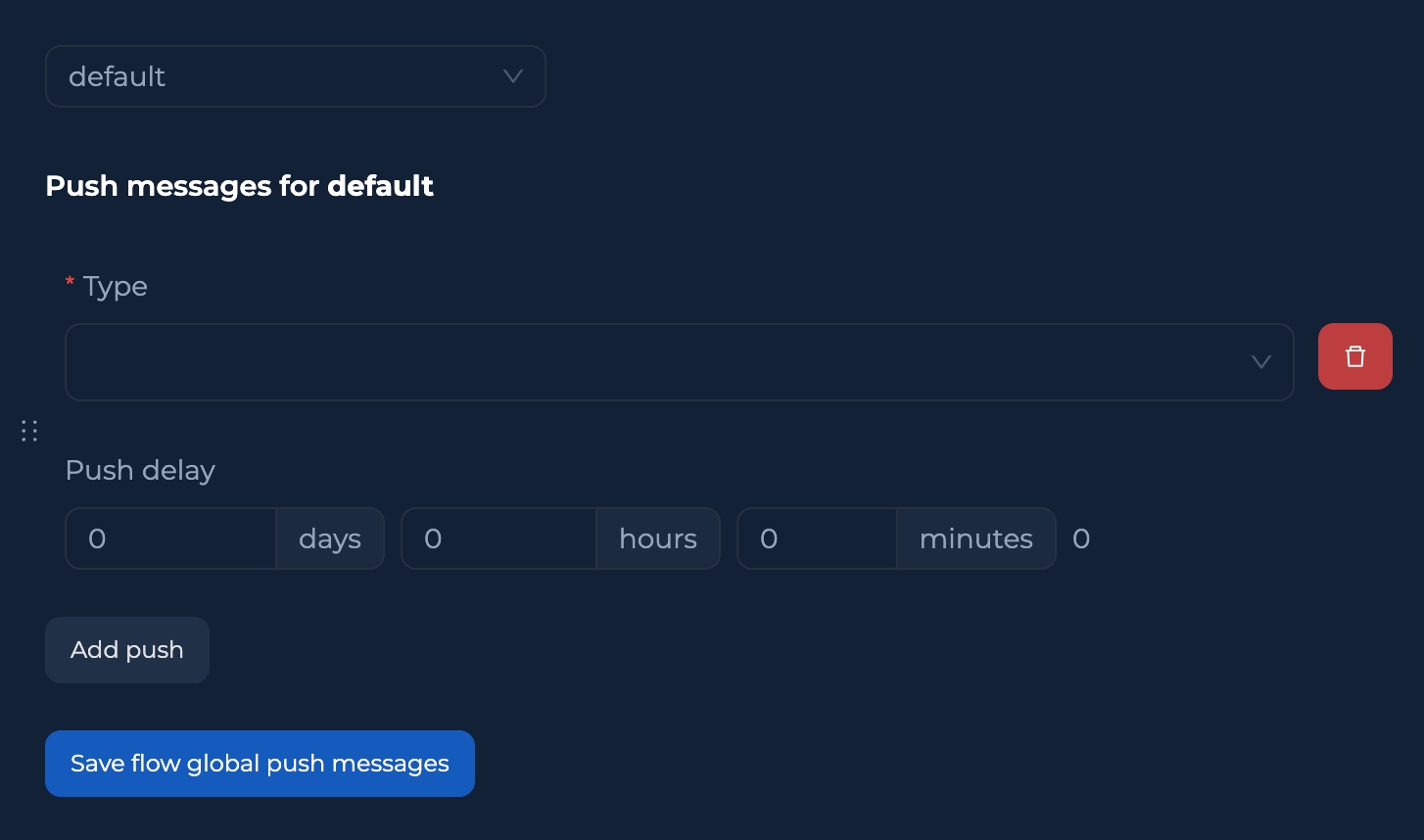Image resolution: width=1424 pixels, height=840 pixels.
Task: Save flow global push messages
Action: (x=260, y=764)
